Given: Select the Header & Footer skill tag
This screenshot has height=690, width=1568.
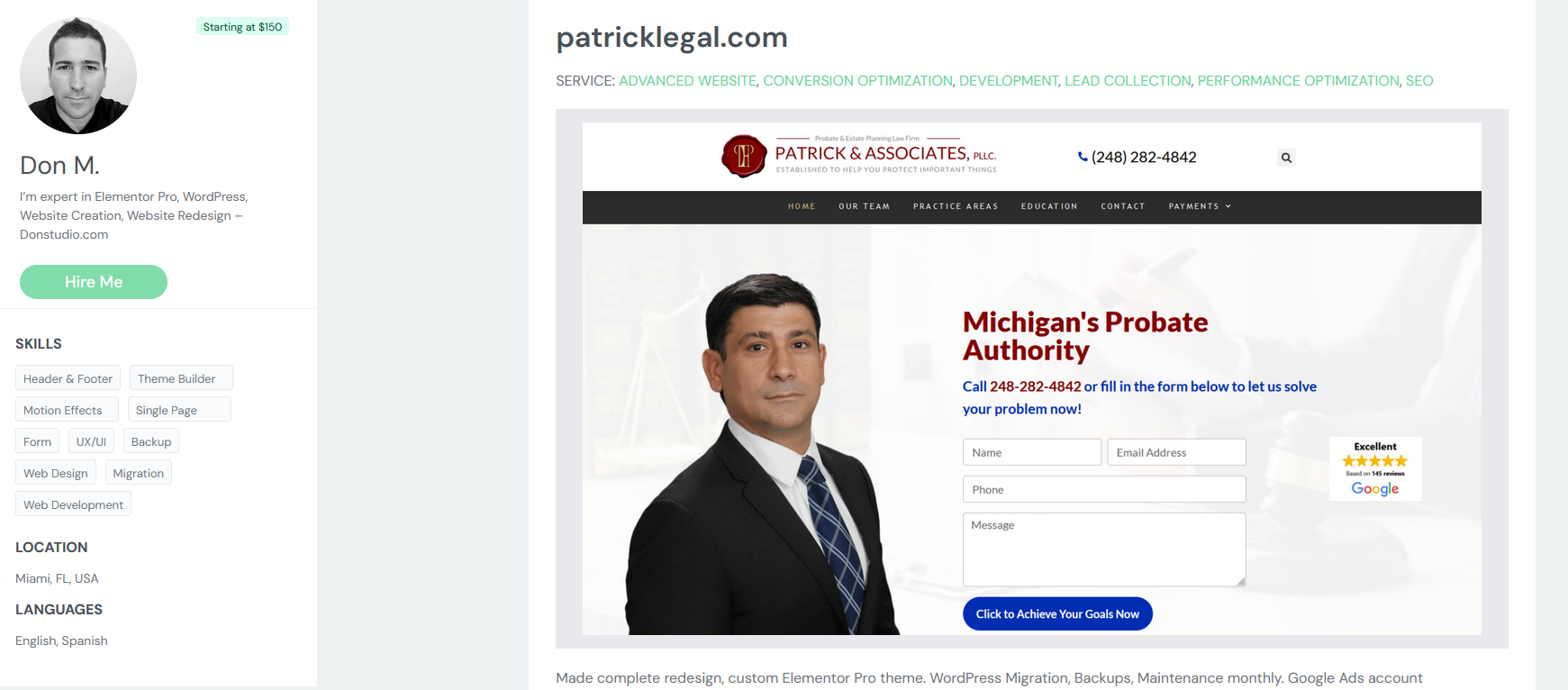Looking at the screenshot, I should point(68,378).
